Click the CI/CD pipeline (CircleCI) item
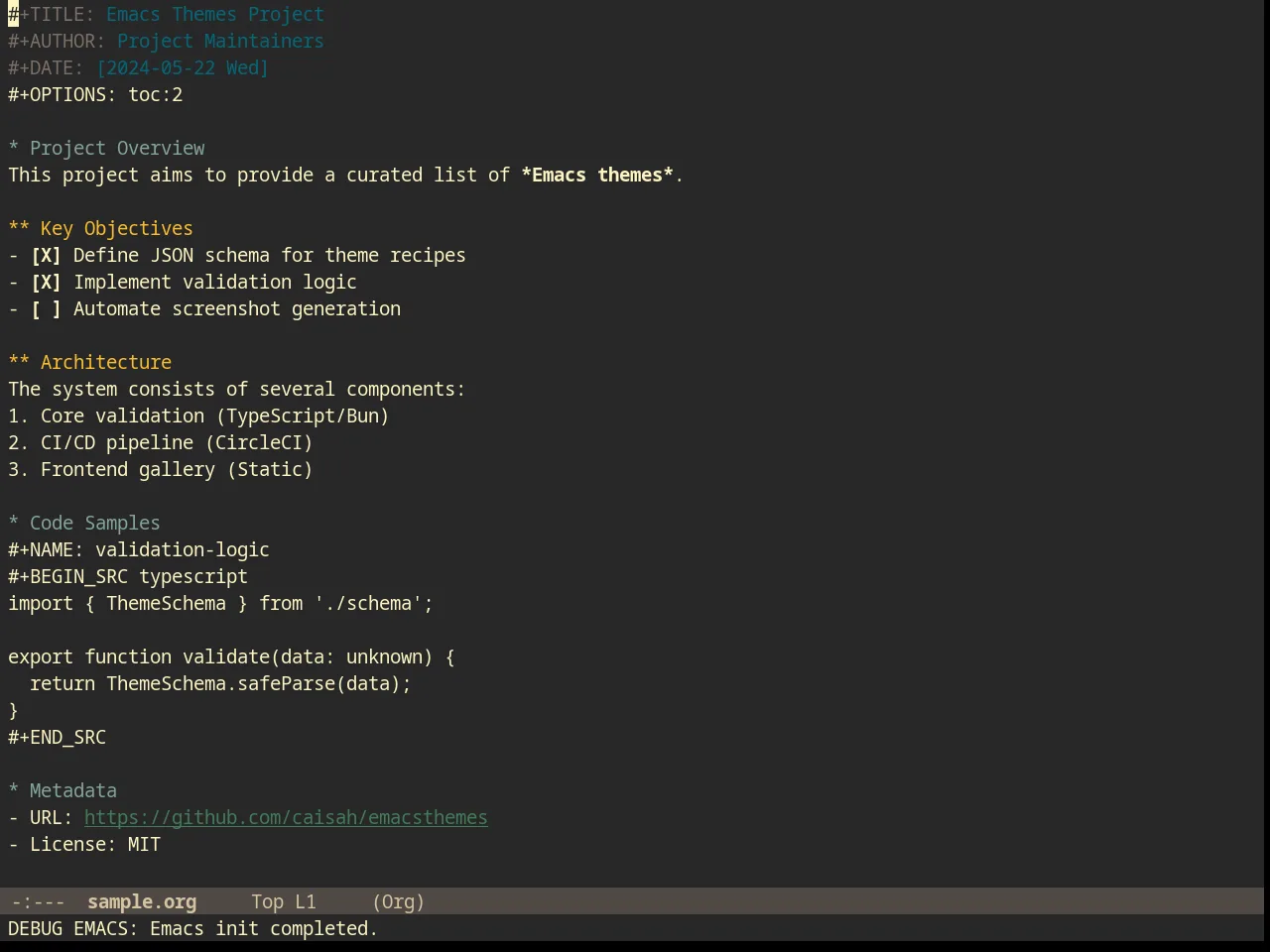Viewport: 1270px width, 952px height. 161,443
